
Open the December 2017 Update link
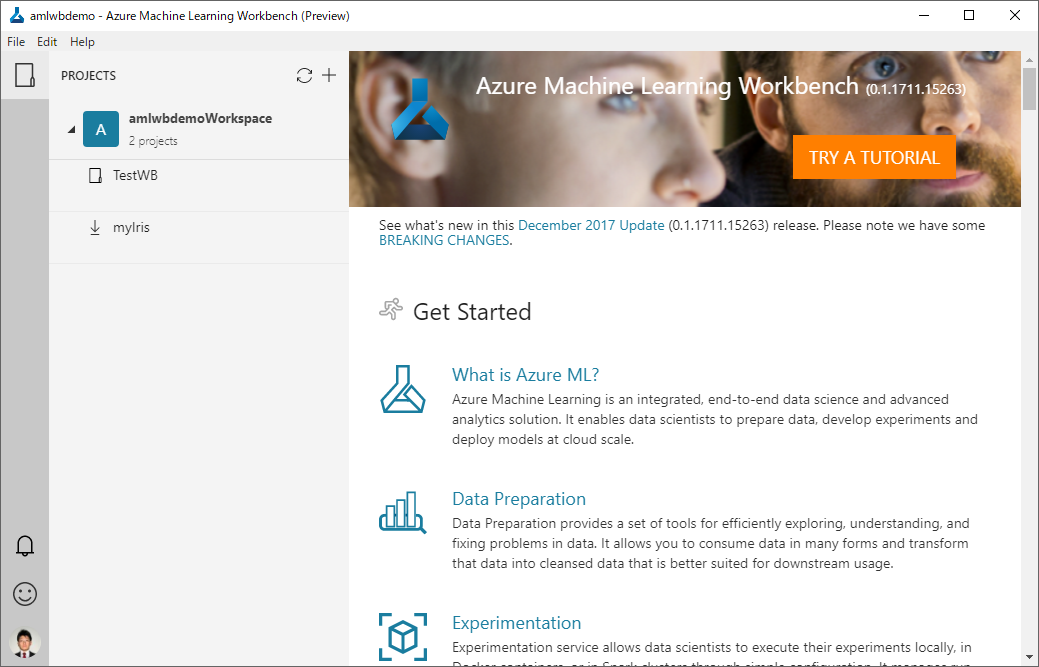click(591, 225)
